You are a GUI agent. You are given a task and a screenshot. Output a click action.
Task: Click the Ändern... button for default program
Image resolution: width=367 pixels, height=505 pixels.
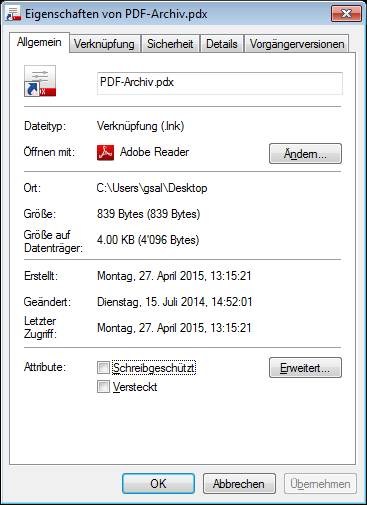click(x=305, y=154)
